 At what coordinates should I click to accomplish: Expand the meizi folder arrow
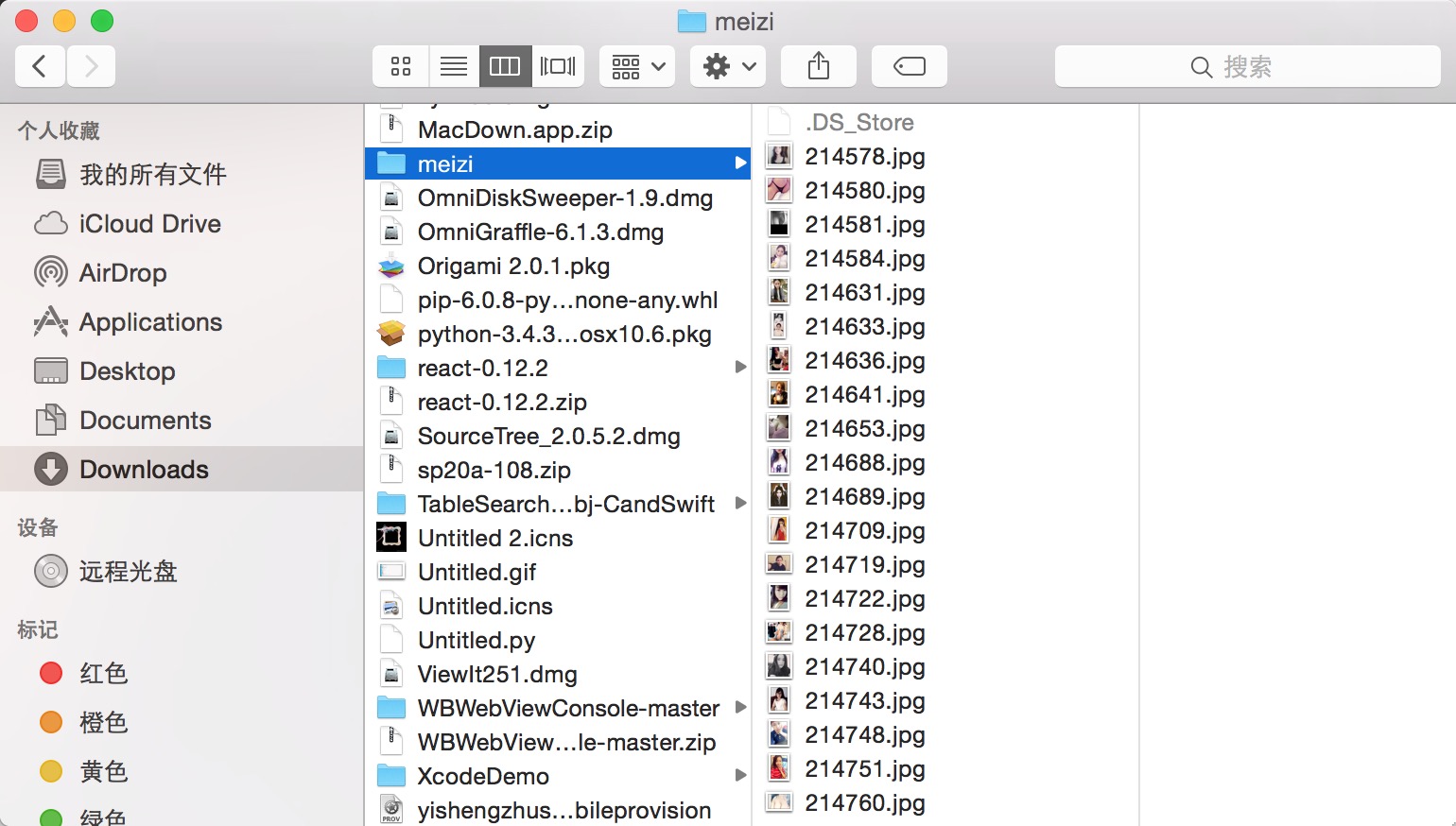(x=741, y=163)
